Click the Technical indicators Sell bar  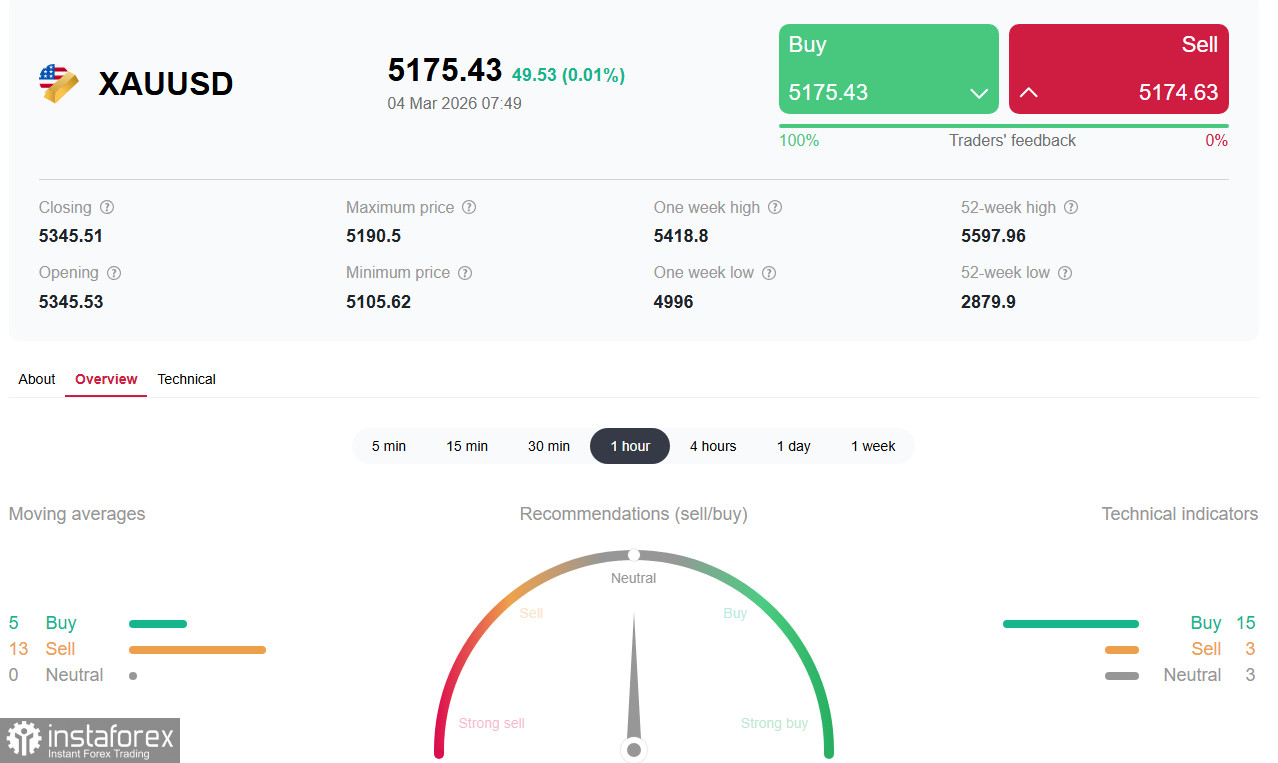tap(1122, 650)
